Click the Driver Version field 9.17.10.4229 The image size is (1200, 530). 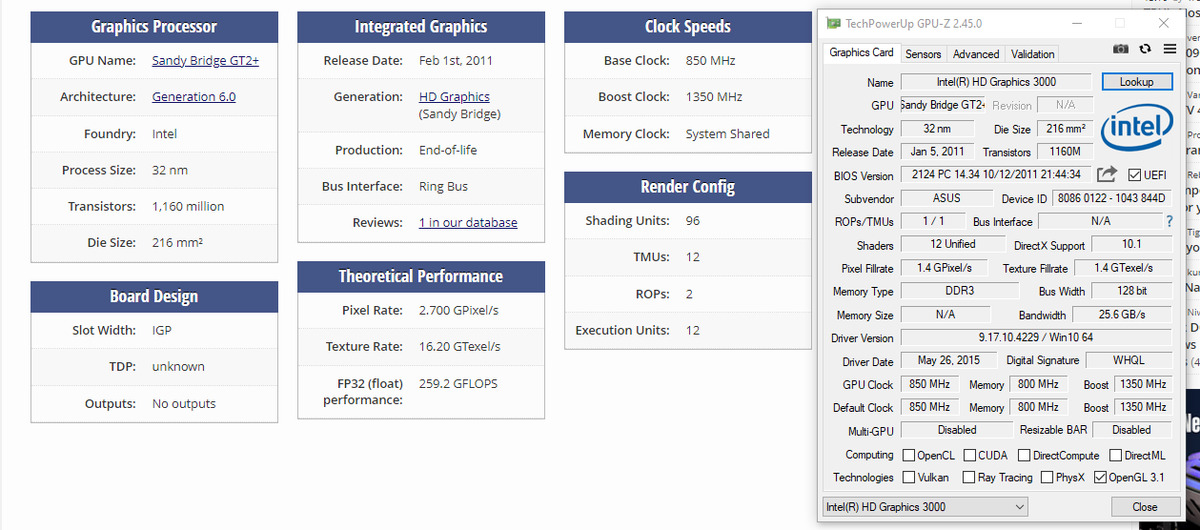pyautogui.click(x=1035, y=338)
